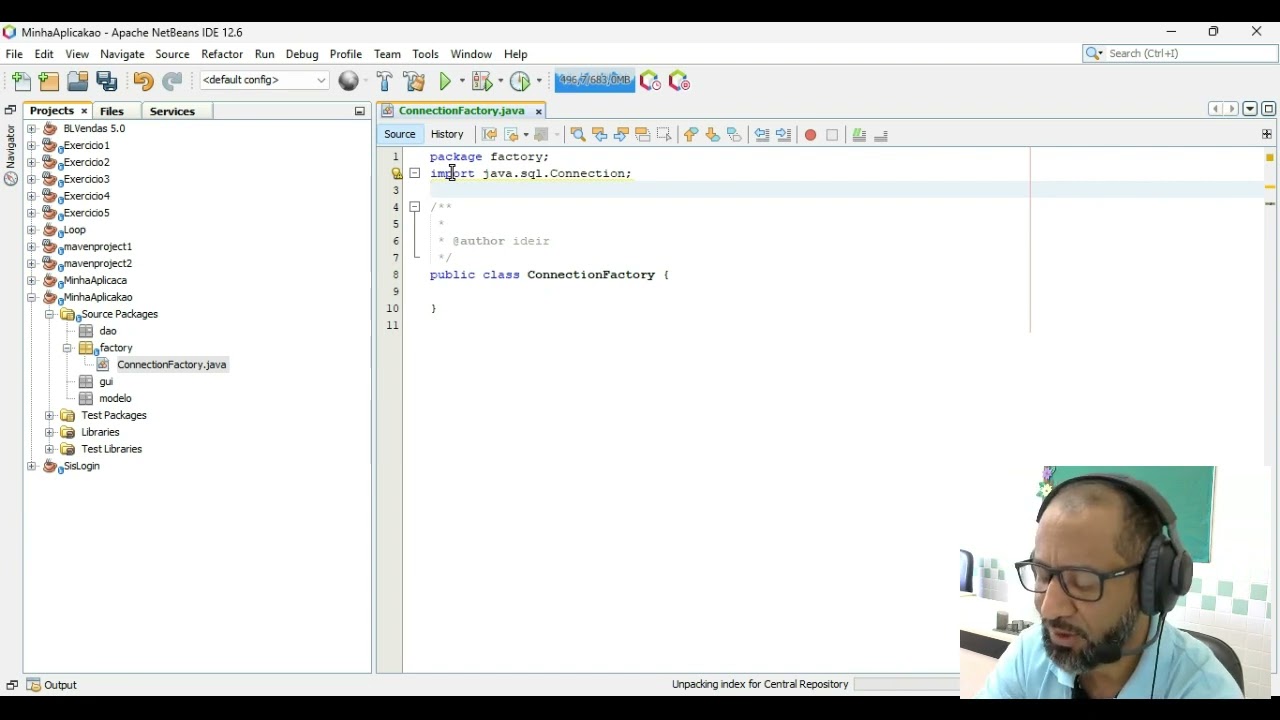This screenshot has width=1280, height=720.
Task: Switch to the Files tab
Action: pyautogui.click(x=112, y=111)
